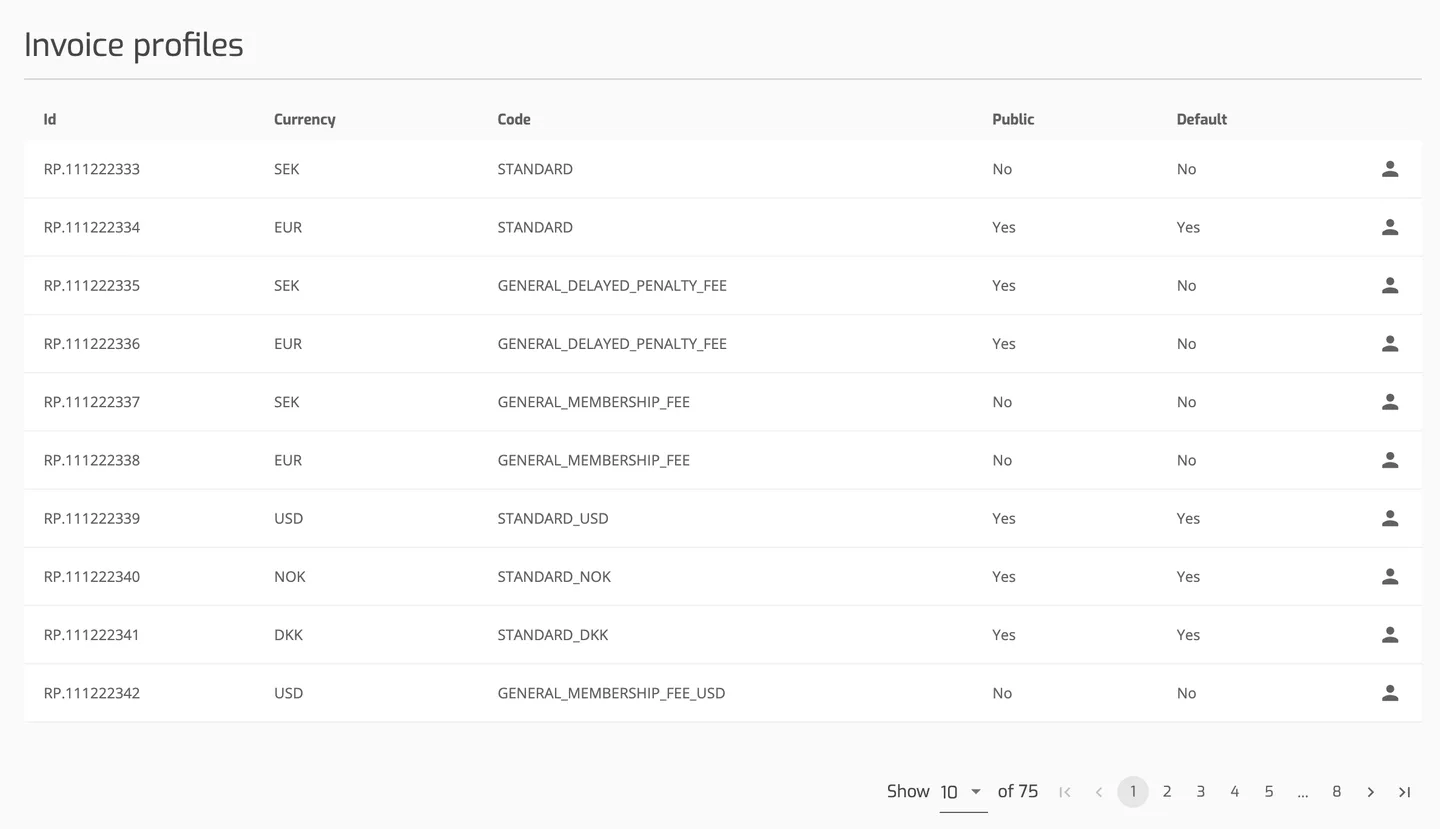Click GENERAL_MEMBERSHIP_FEE_USD code cell
Screen dimensions: 1440x829
click(611, 693)
